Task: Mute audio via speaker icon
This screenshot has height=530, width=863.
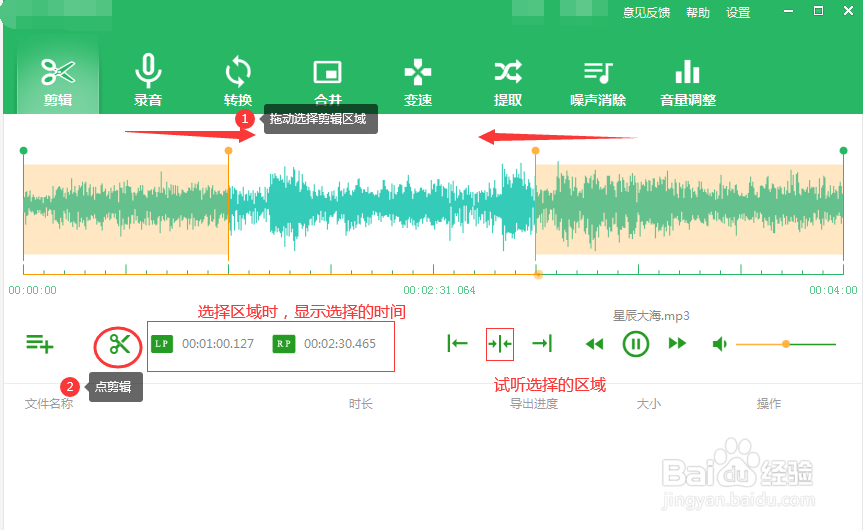Action: pyautogui.click(x=719, y=345)
